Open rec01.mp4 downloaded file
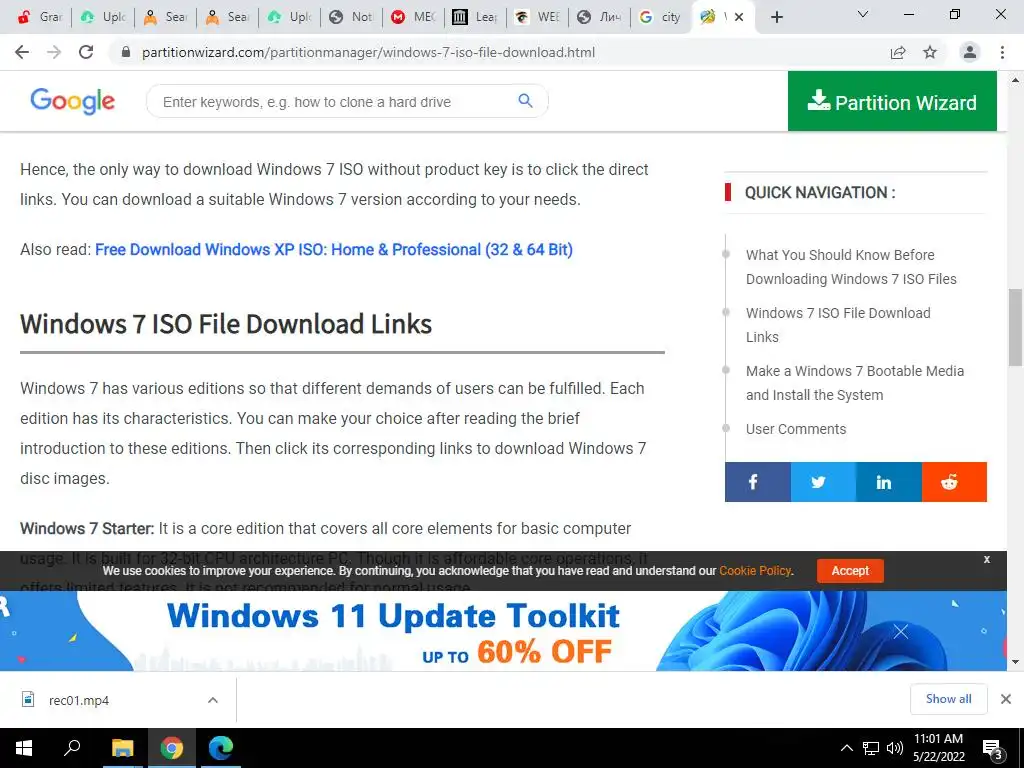The image size is (1024, 768). (78, 700)
